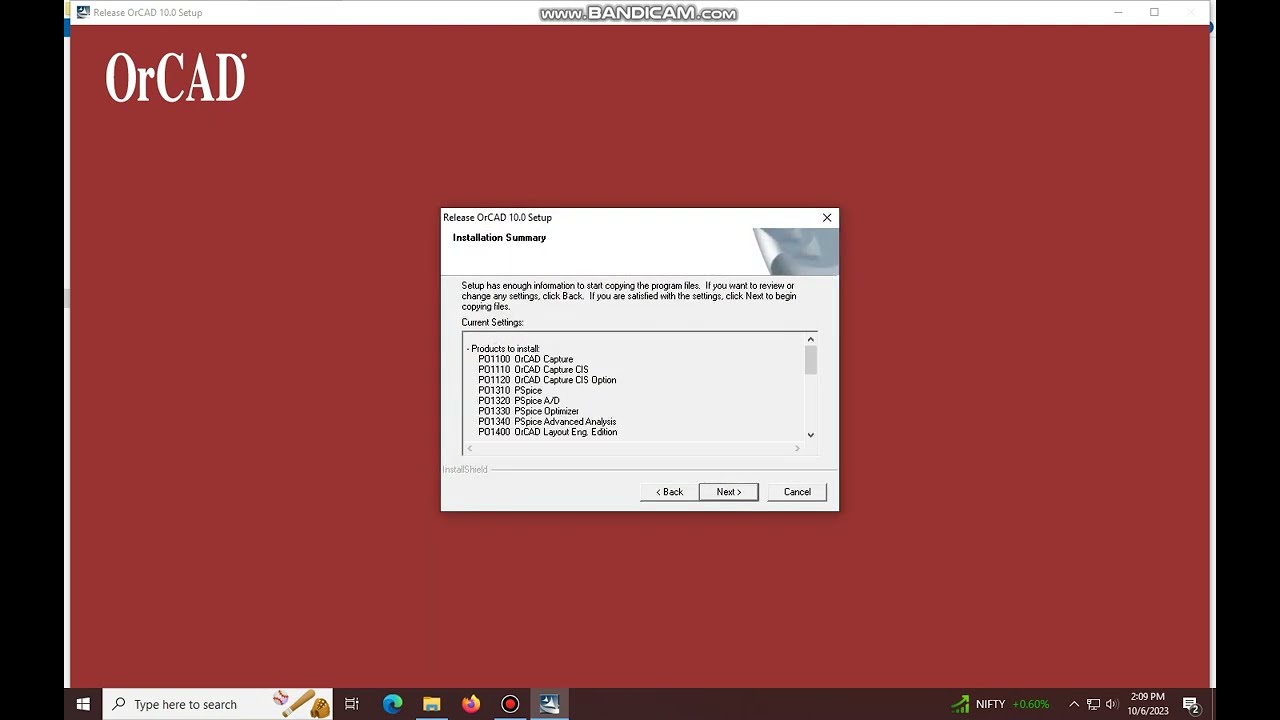This screenshot has height=720, width=1280.
Task: Switch to OrCAD setup taskbar icon
Action: [549, 704]
